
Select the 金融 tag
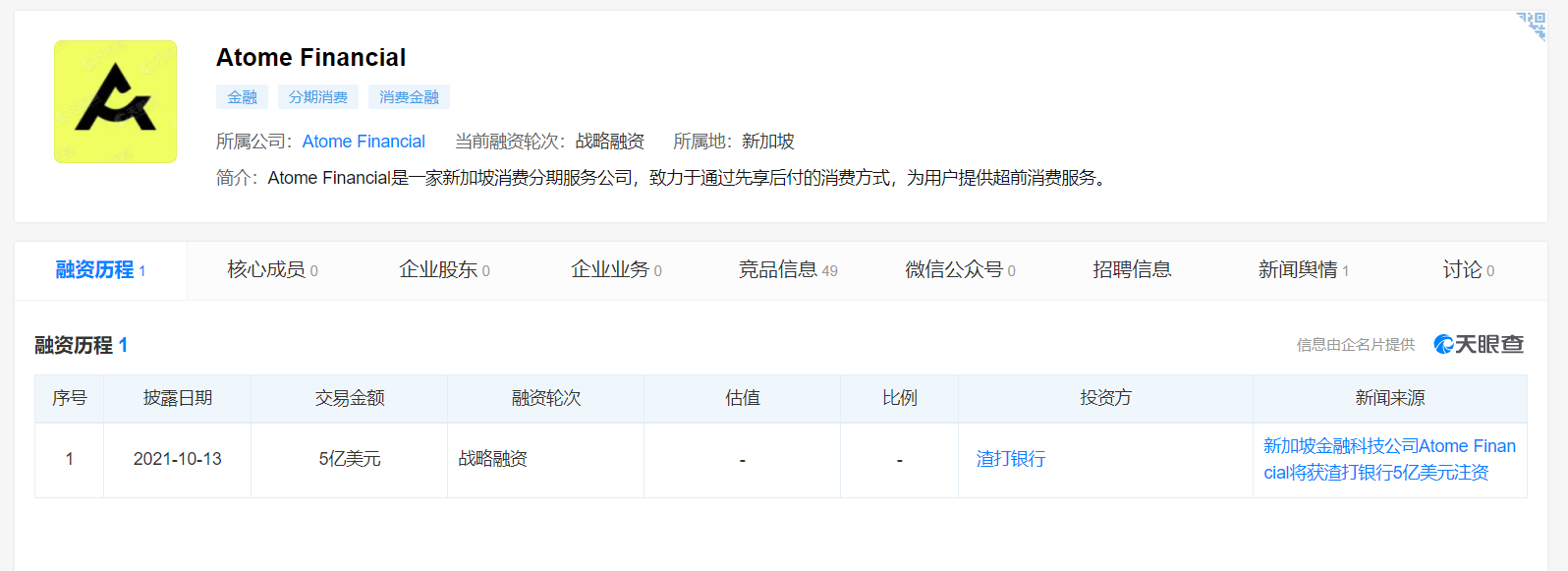tap(242, 97)
